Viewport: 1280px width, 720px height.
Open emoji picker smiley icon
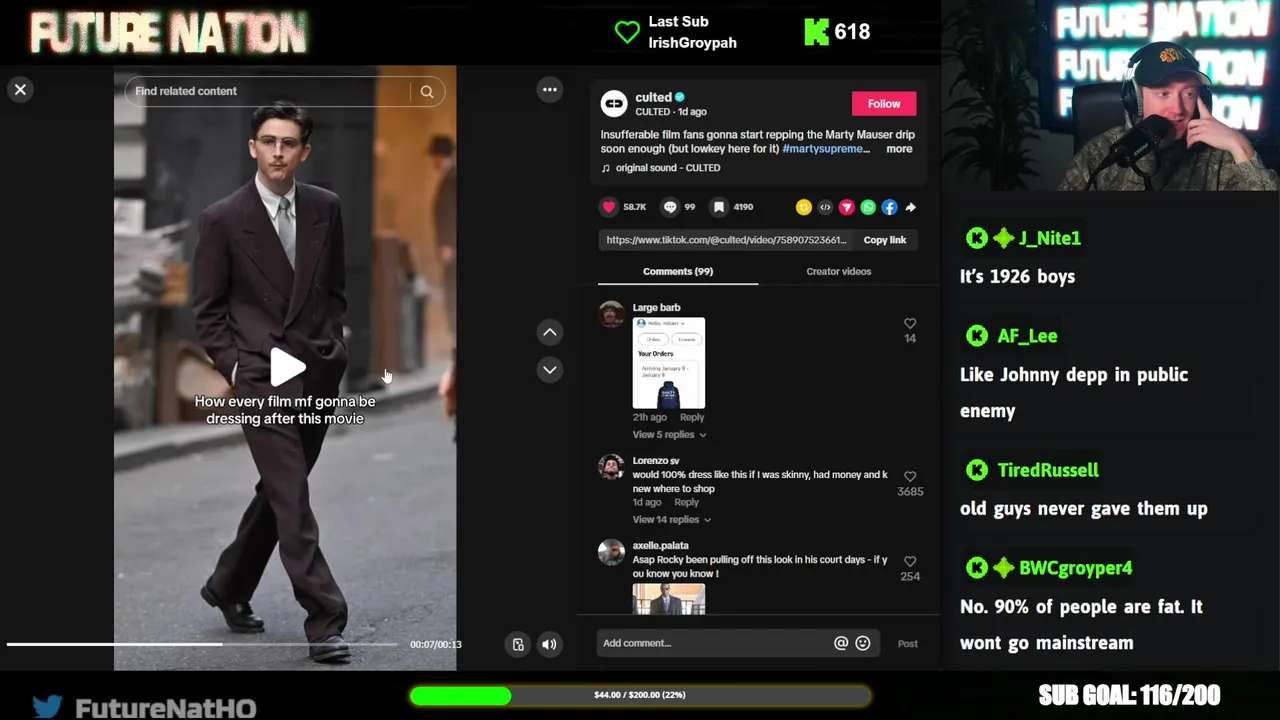(x=863, y=644)
